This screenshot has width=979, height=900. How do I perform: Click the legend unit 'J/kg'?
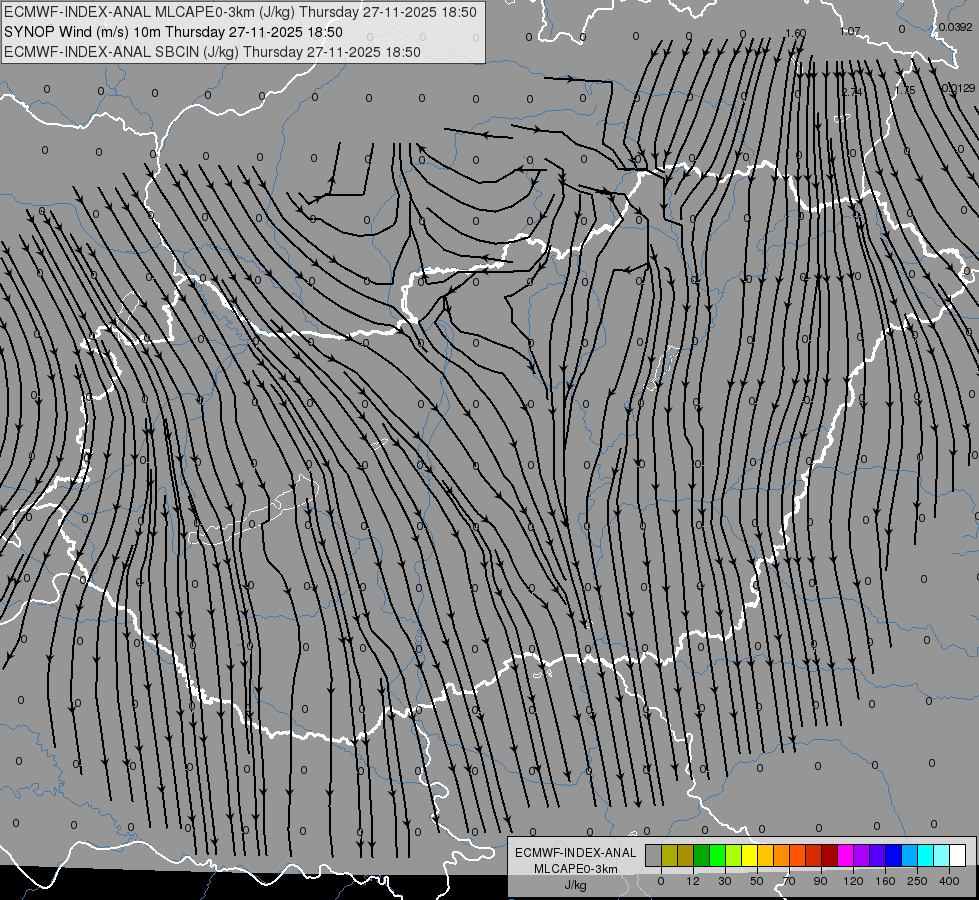tap(576, 885)
